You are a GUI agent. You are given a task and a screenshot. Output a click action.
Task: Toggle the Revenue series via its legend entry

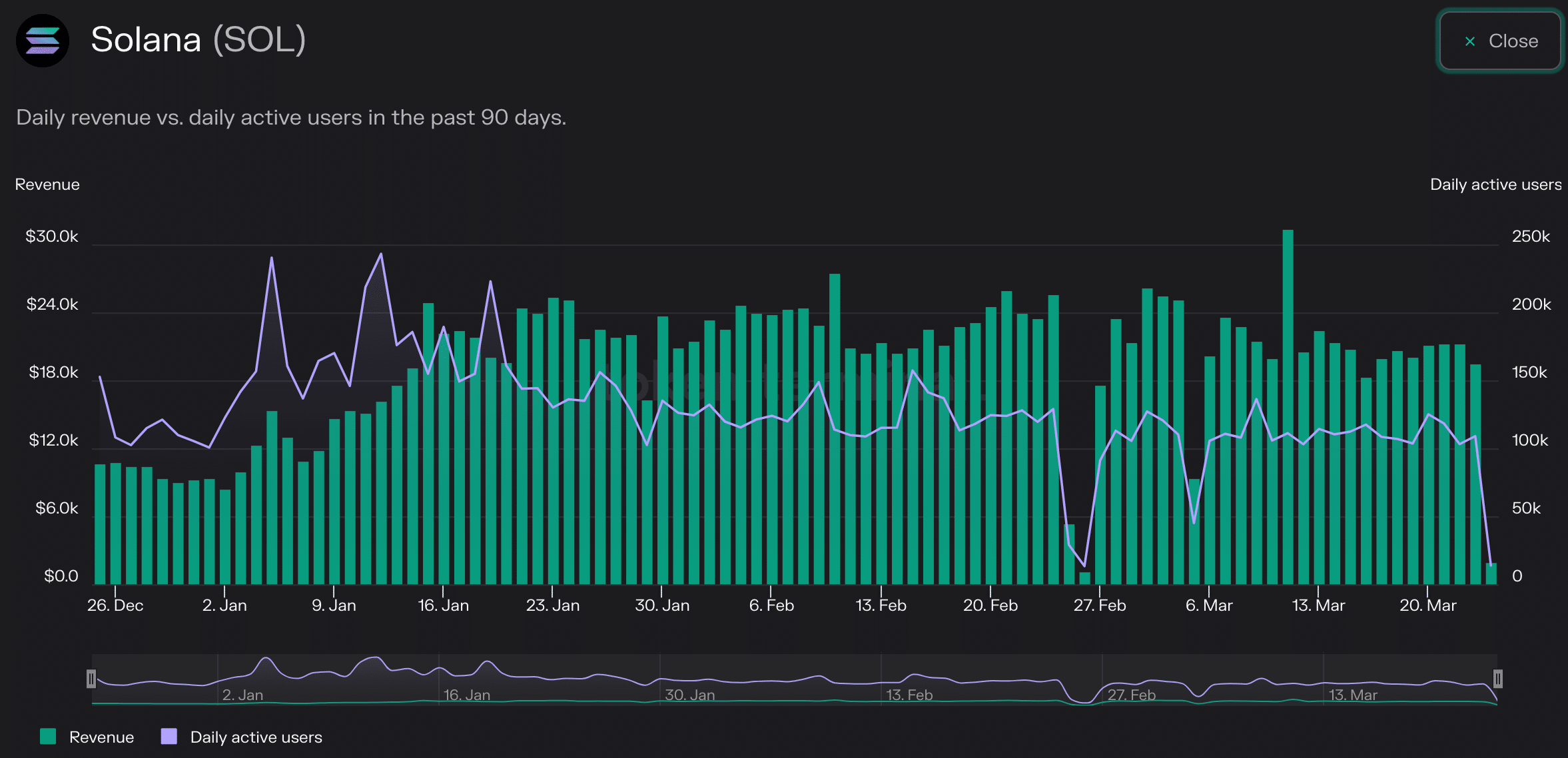click(x=101, y=736)
